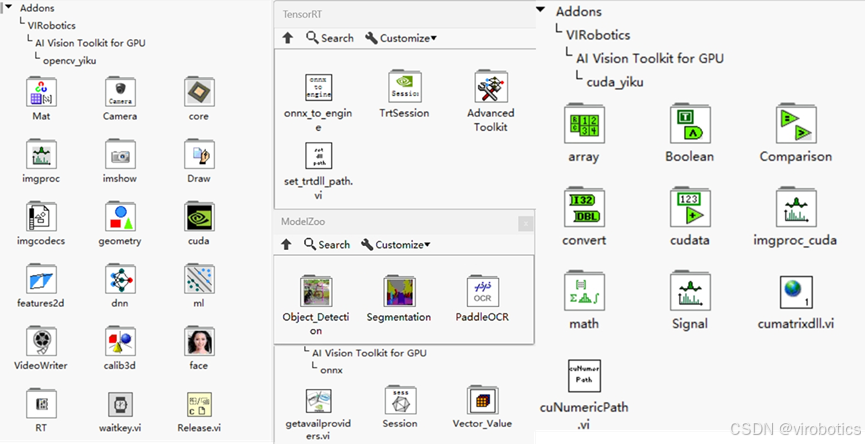Open the Mat palette folder

(x=41, y=93)
